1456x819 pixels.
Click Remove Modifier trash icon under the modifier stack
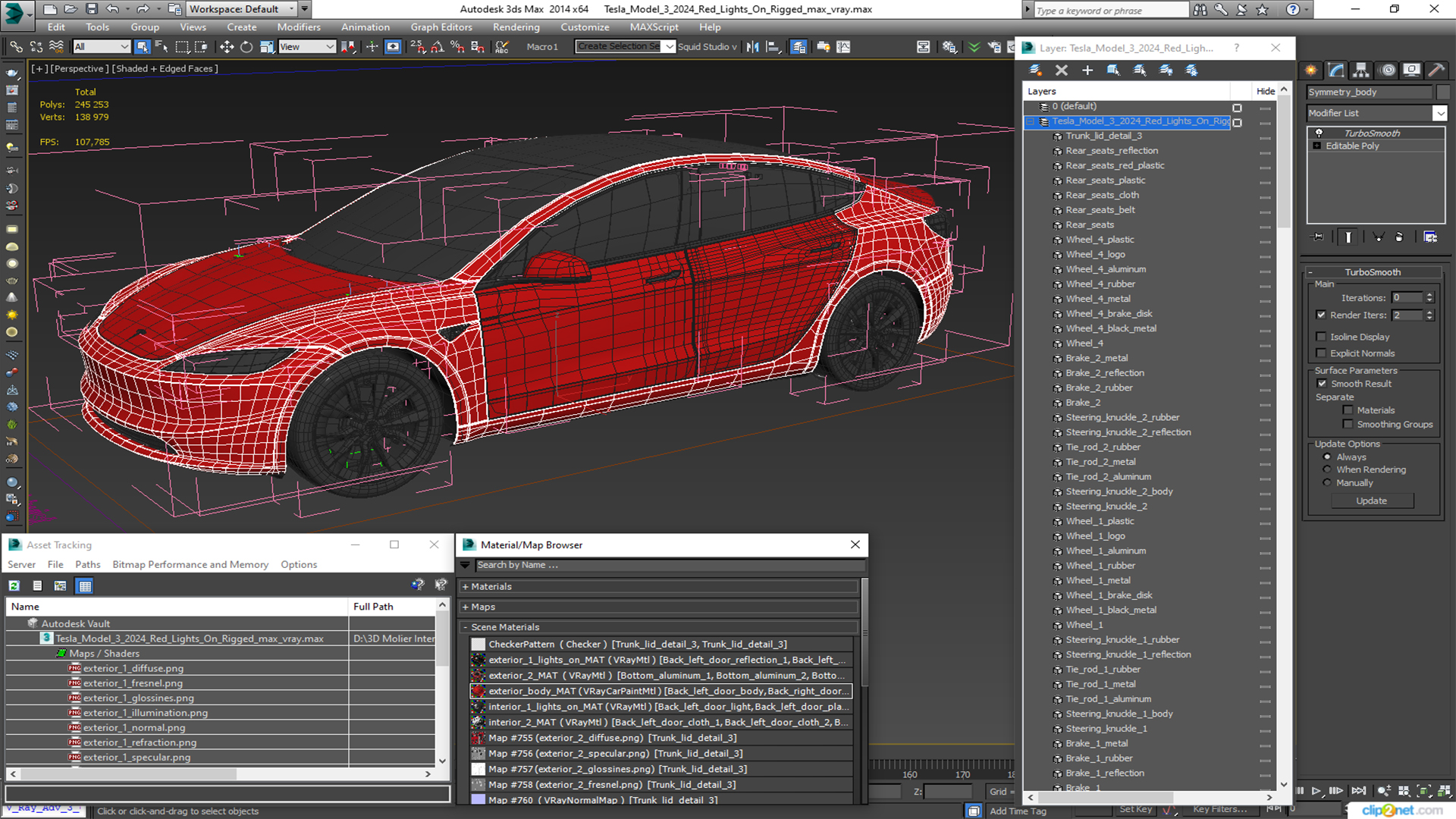click(x=1399, y=237)
